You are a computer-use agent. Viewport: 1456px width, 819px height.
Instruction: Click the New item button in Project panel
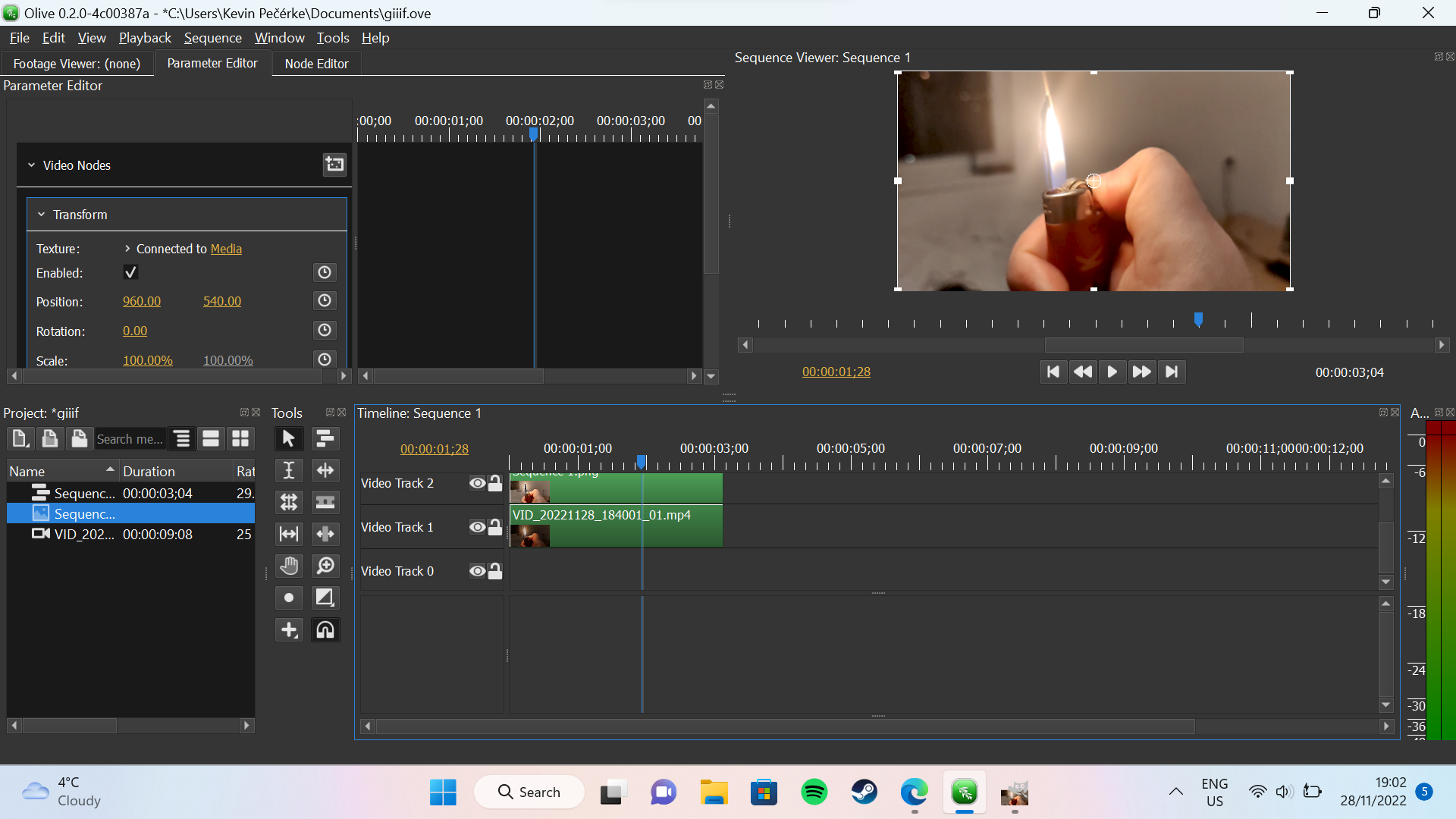[20, 438]
